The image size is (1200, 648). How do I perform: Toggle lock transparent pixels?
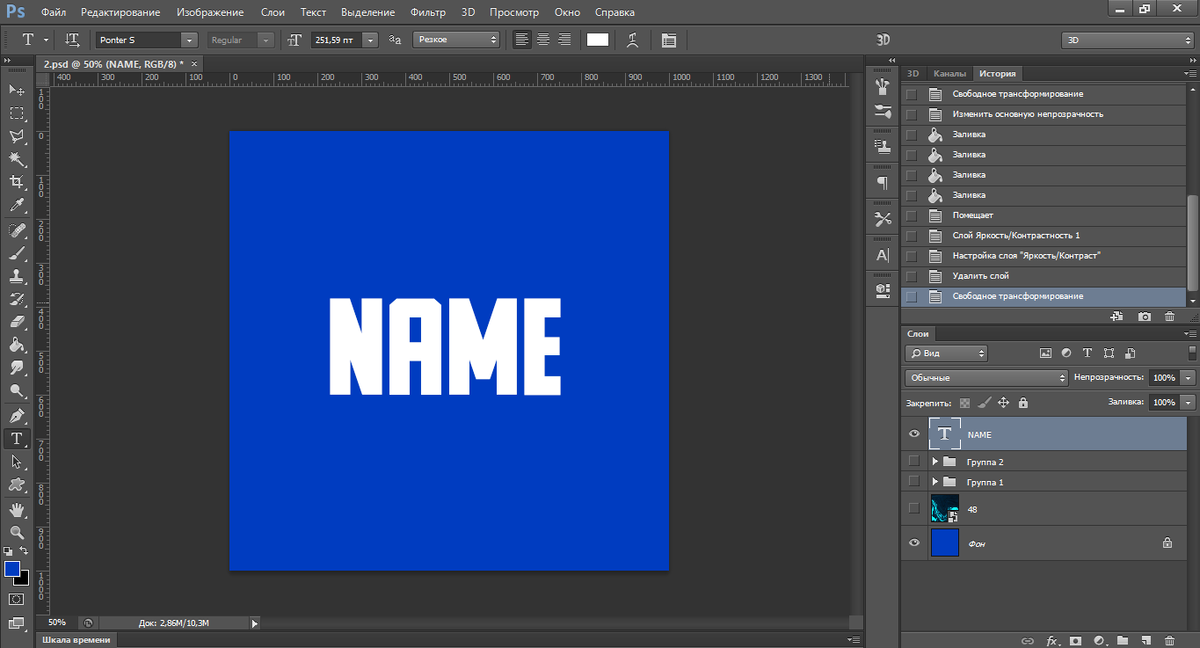pos(965,402)
